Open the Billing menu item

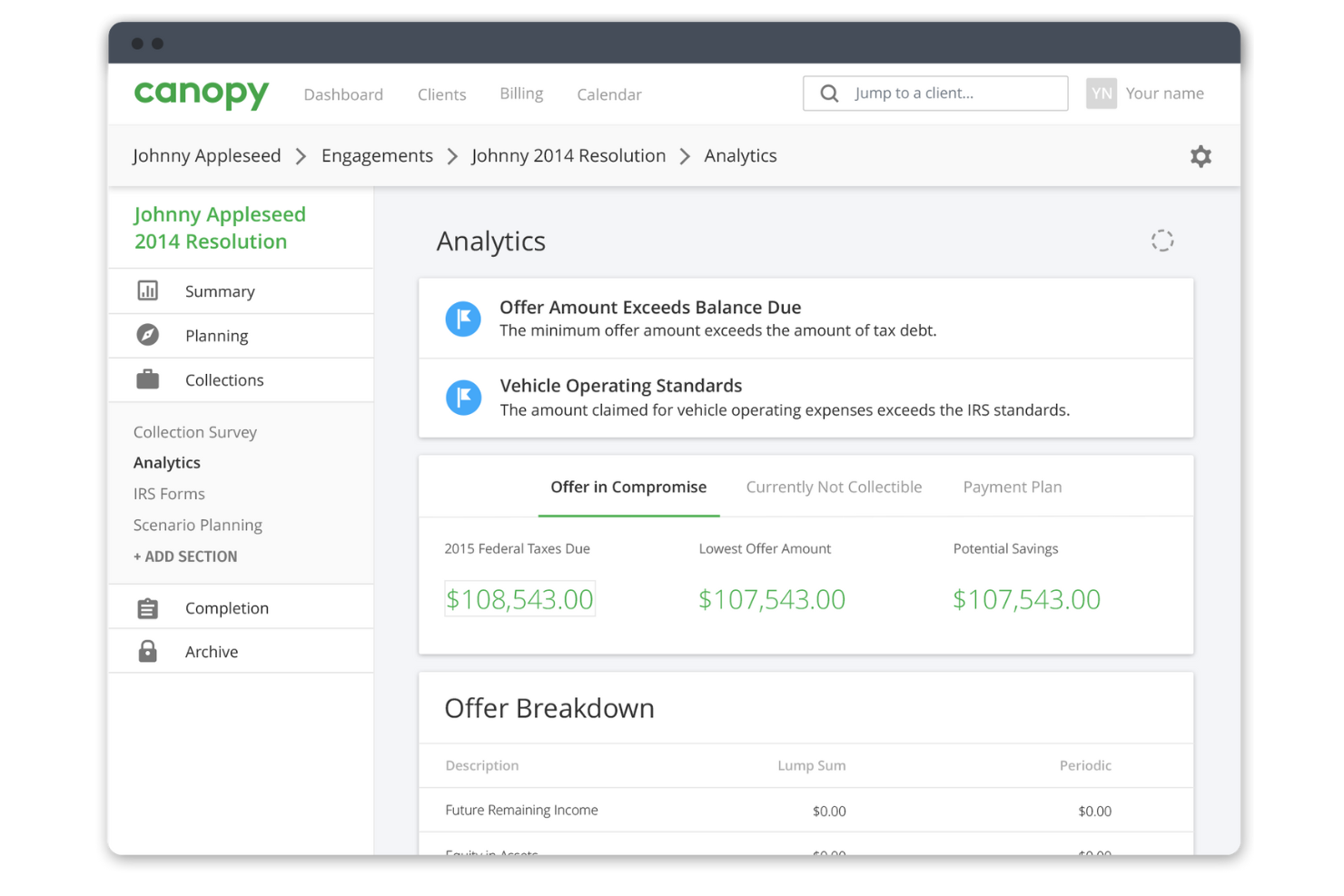[x=520, y=94]
